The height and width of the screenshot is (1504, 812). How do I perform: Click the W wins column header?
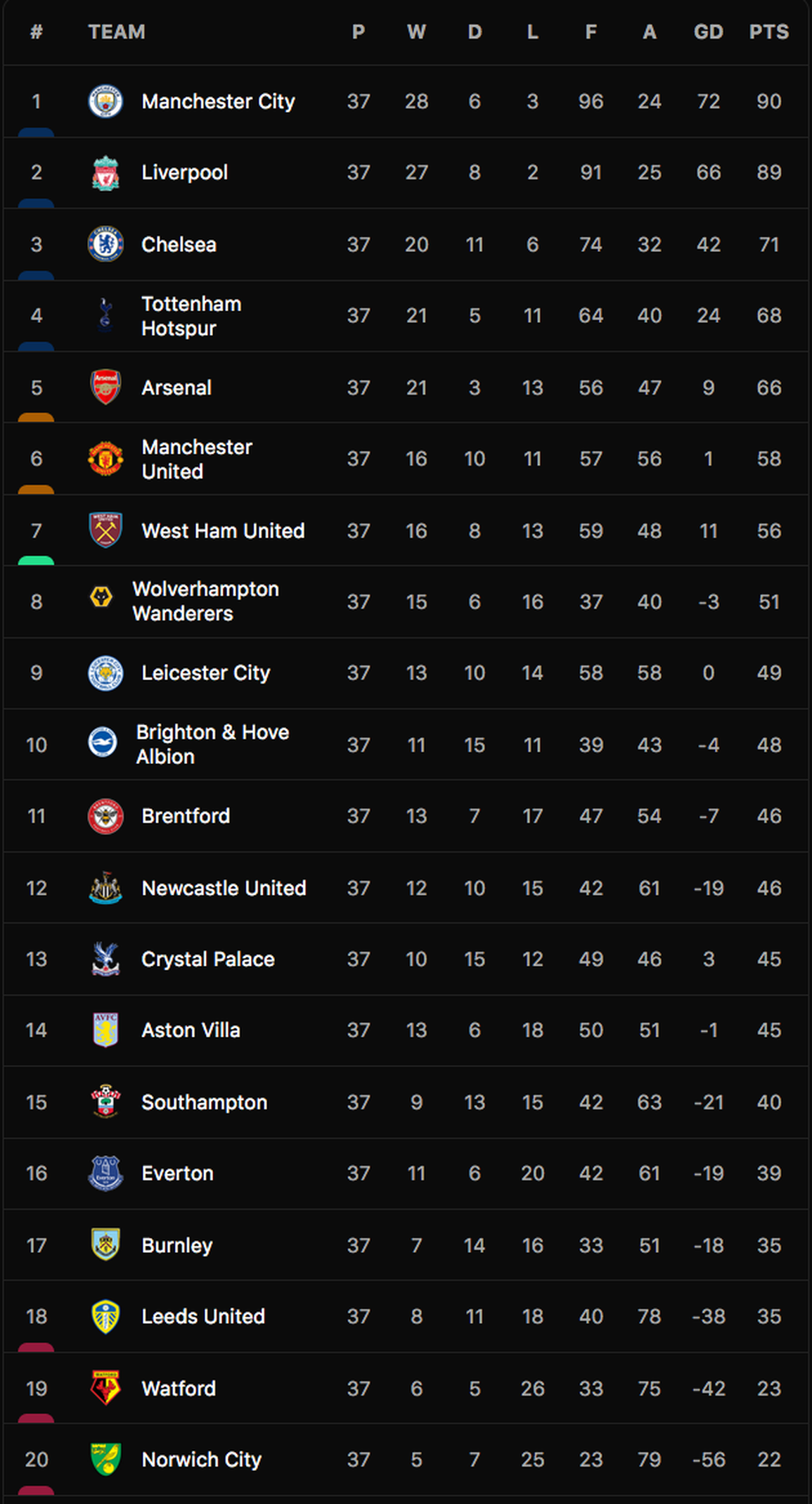coord(416,32)
